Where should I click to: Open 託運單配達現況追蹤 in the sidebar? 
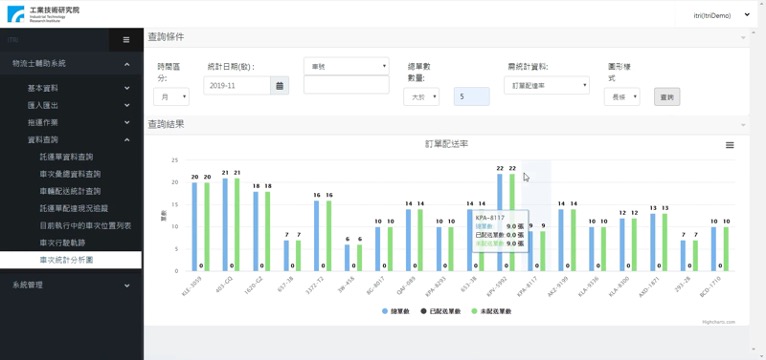coord(74,208)
